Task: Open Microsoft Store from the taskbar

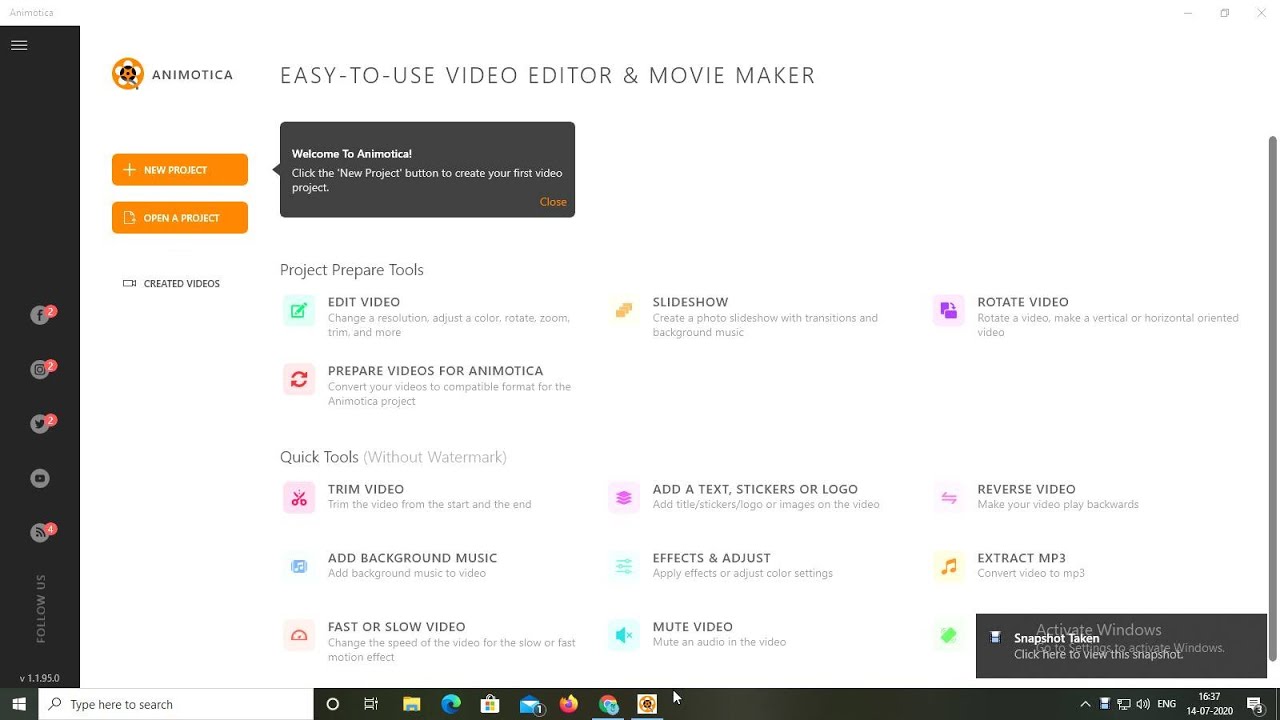Action: click(490, 704)
